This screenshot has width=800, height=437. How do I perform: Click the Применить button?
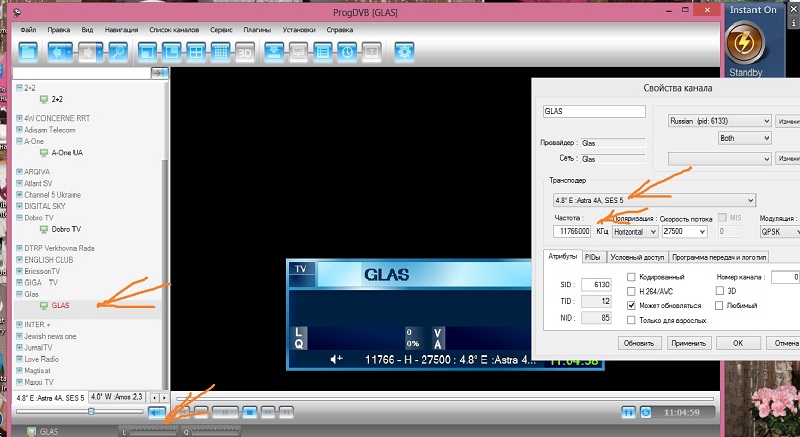[x=688, y=342]
